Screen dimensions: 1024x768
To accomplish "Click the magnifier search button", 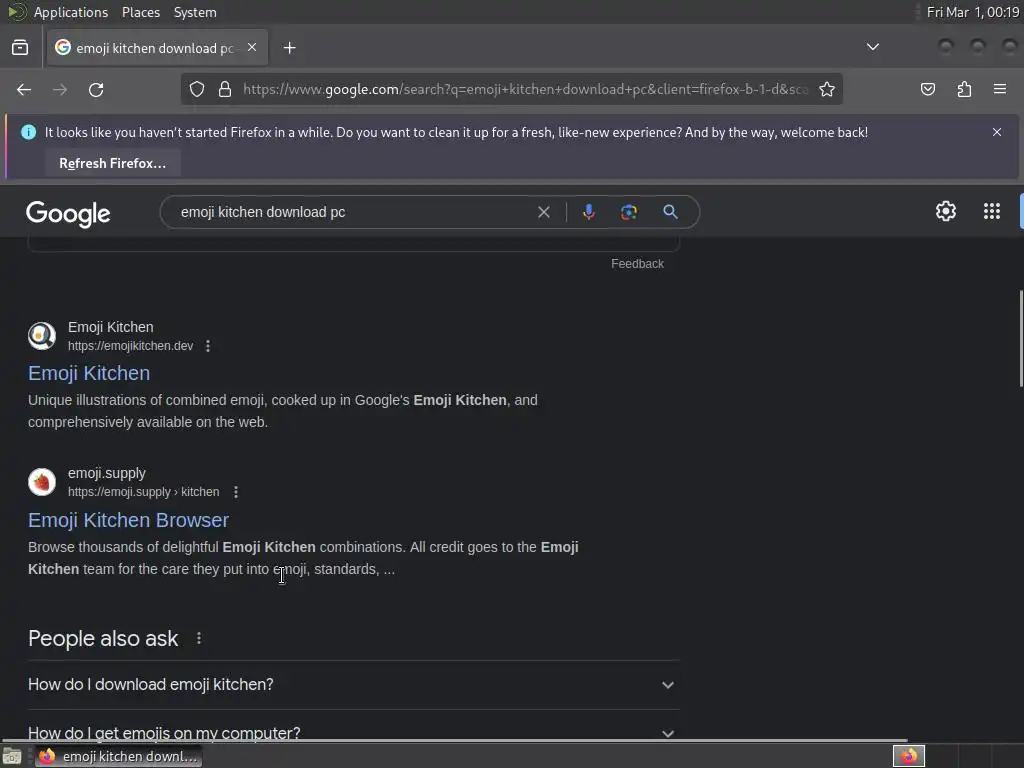I will 670,212.
